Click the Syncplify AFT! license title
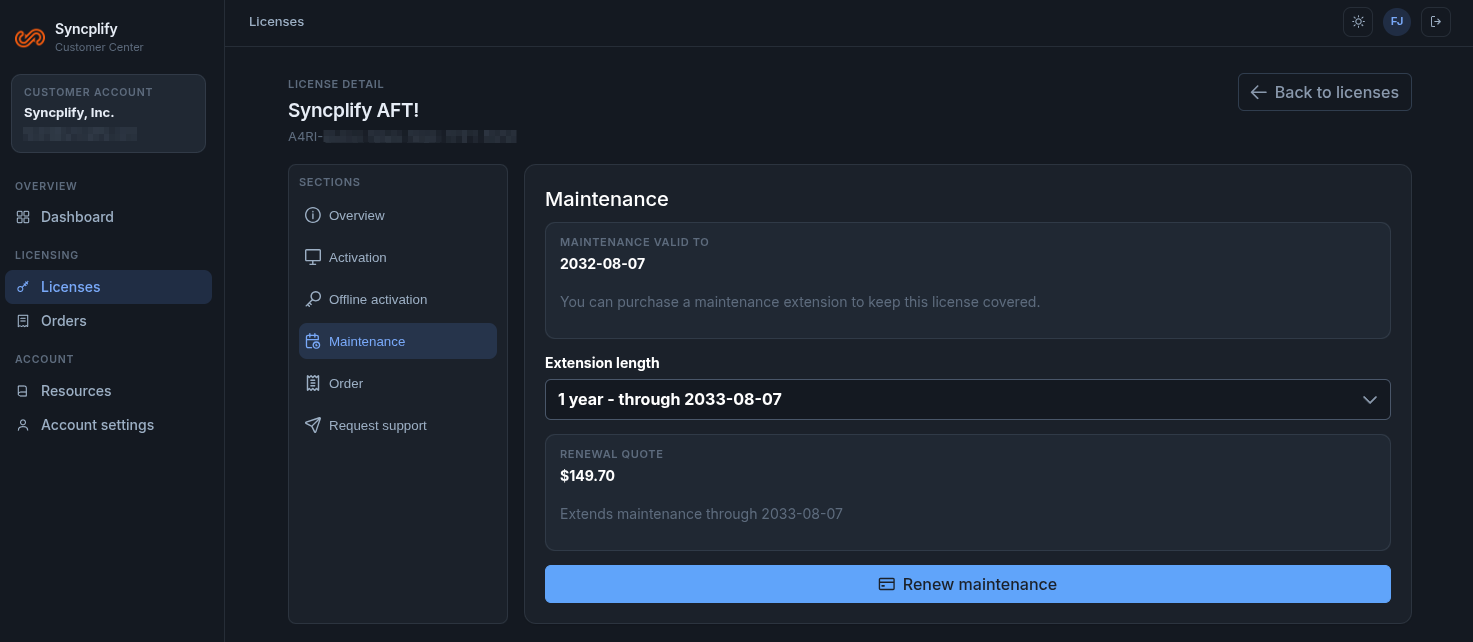The width and height of the screenshot is (1473, 642). [353, 110]
